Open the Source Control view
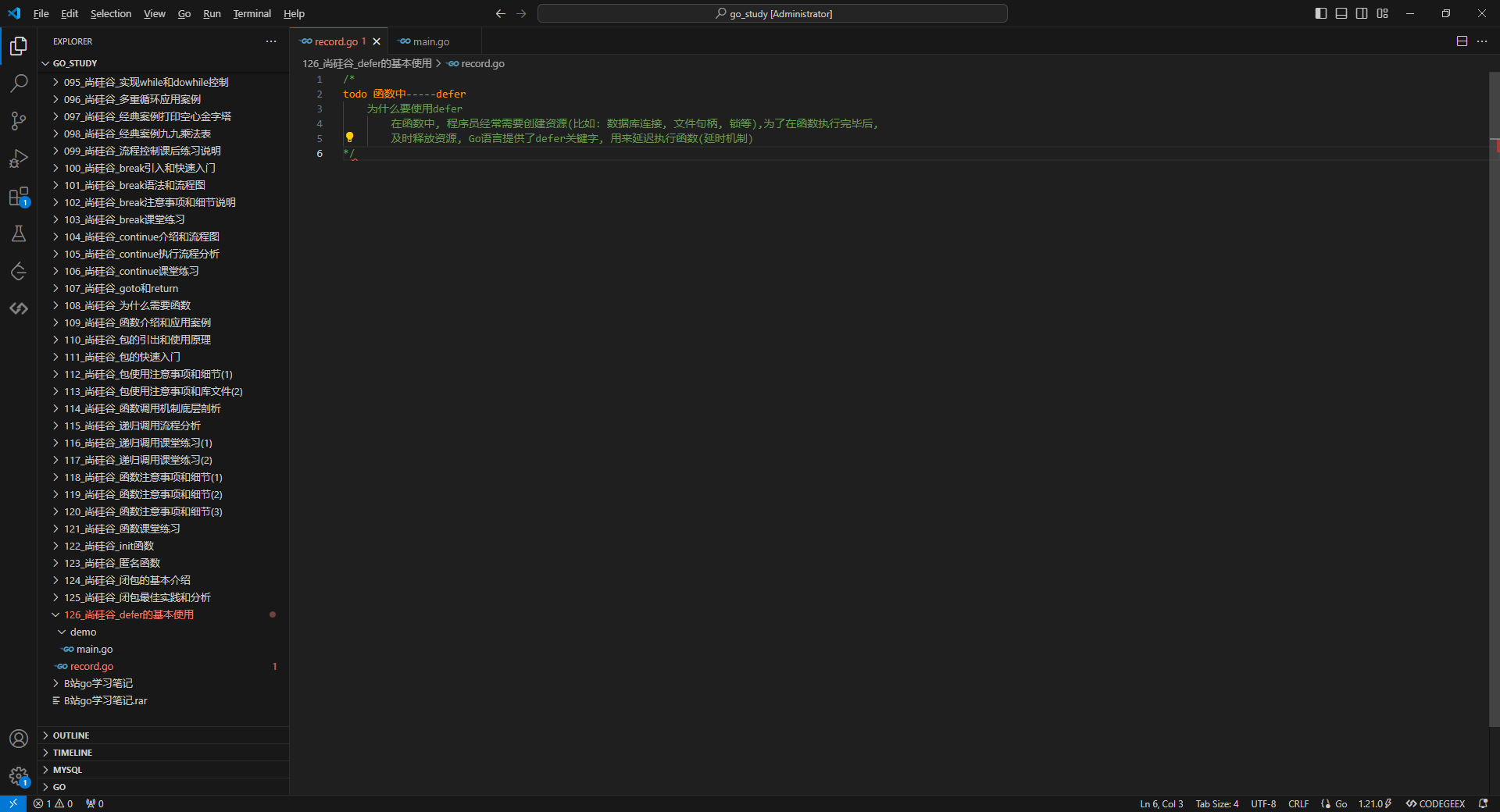1500x812 pixels. click(x=19, y=121)
